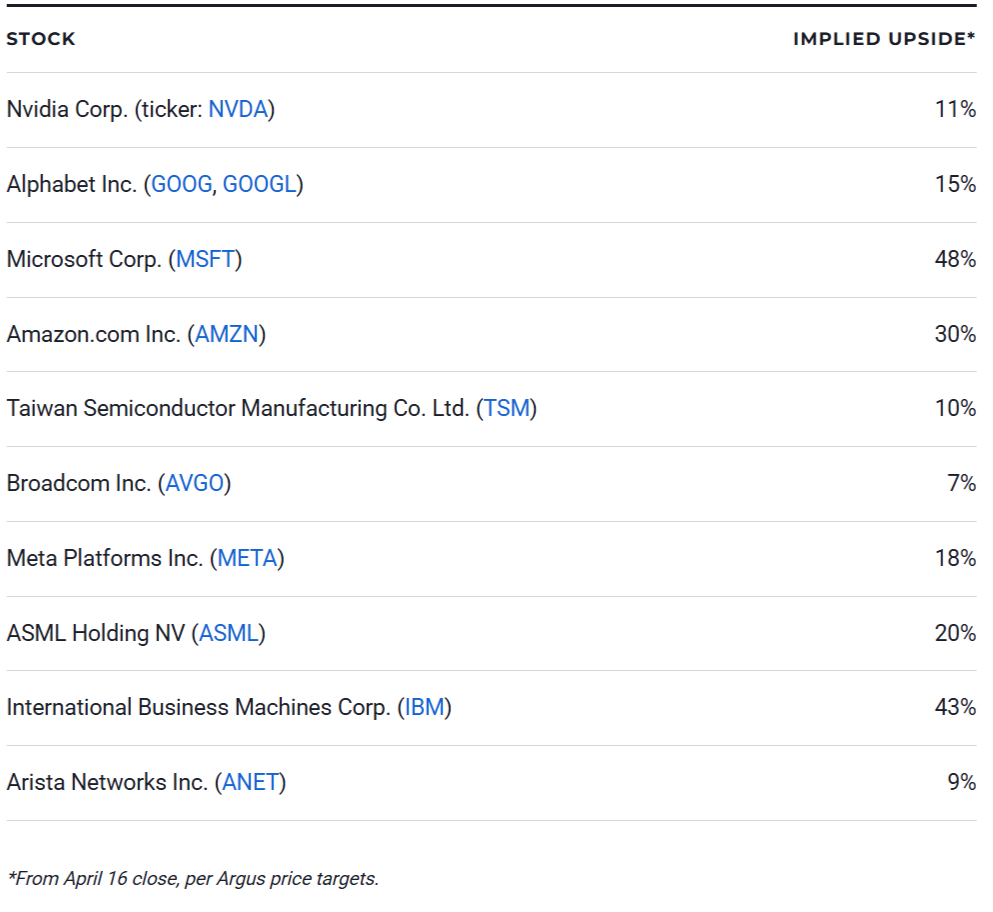
Task: Select the 7% upside value for Broadcom
Action: pos(962,483)
